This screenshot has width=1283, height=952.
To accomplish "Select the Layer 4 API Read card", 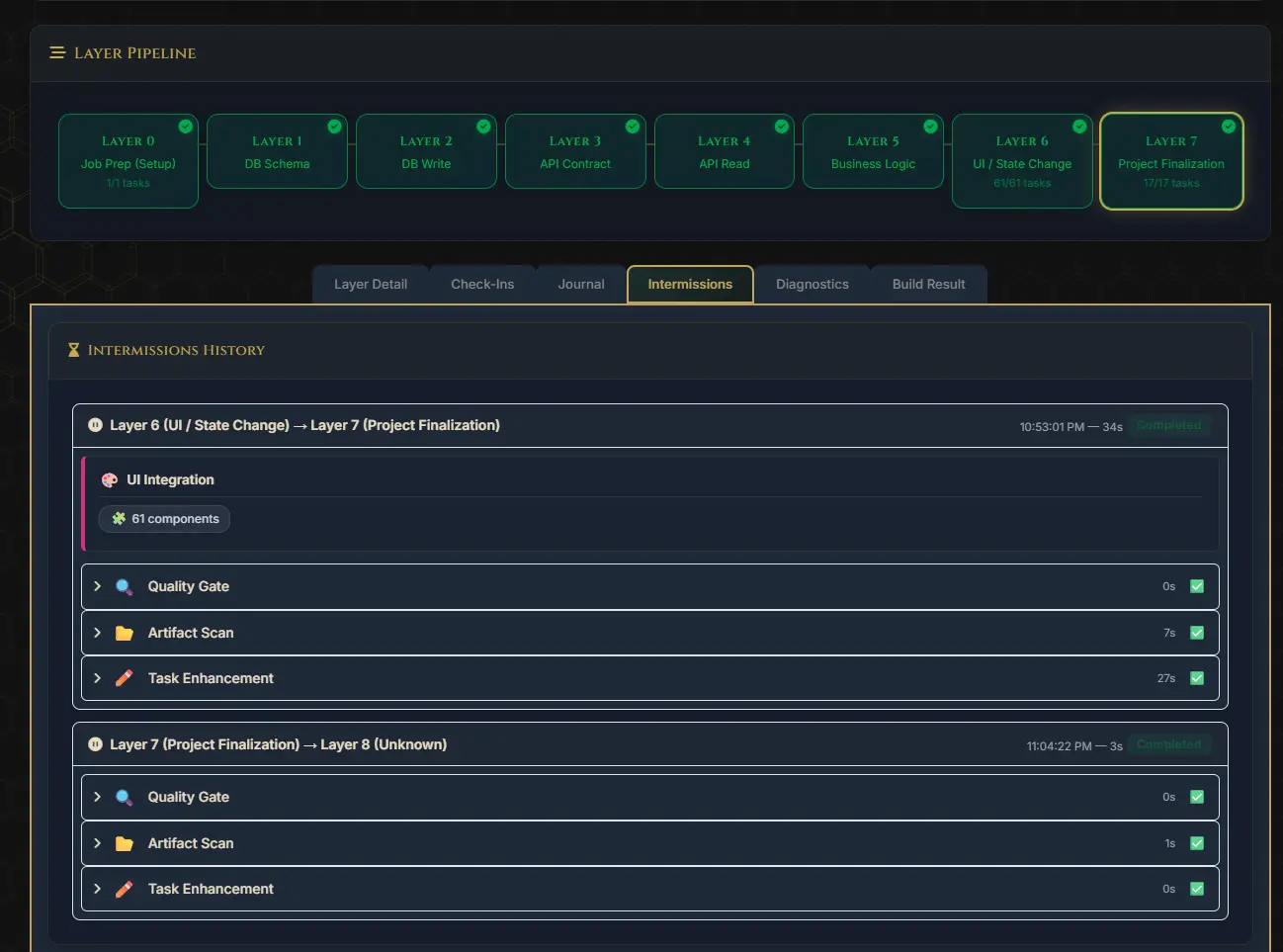I will coord(725,151).
